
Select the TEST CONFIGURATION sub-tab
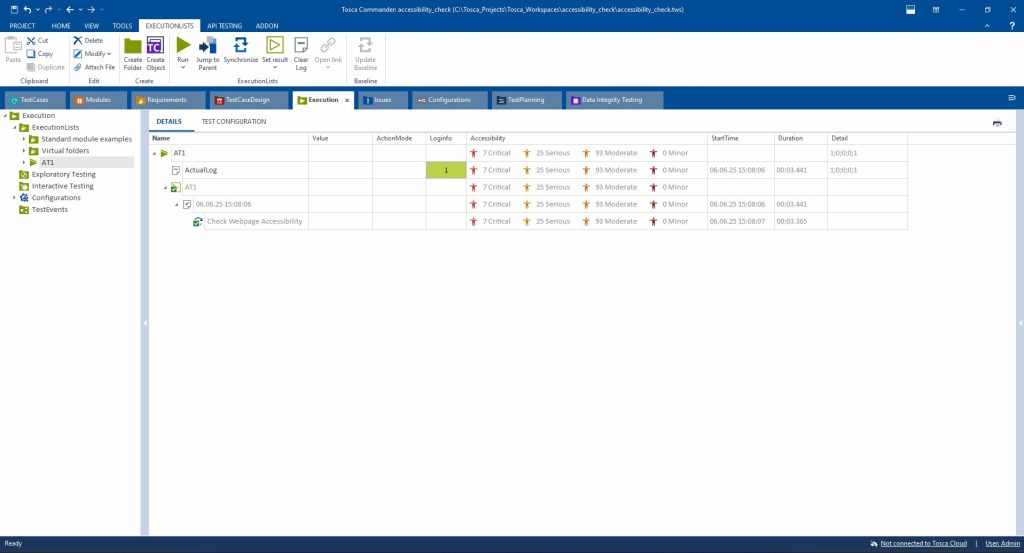pos(234,121)
